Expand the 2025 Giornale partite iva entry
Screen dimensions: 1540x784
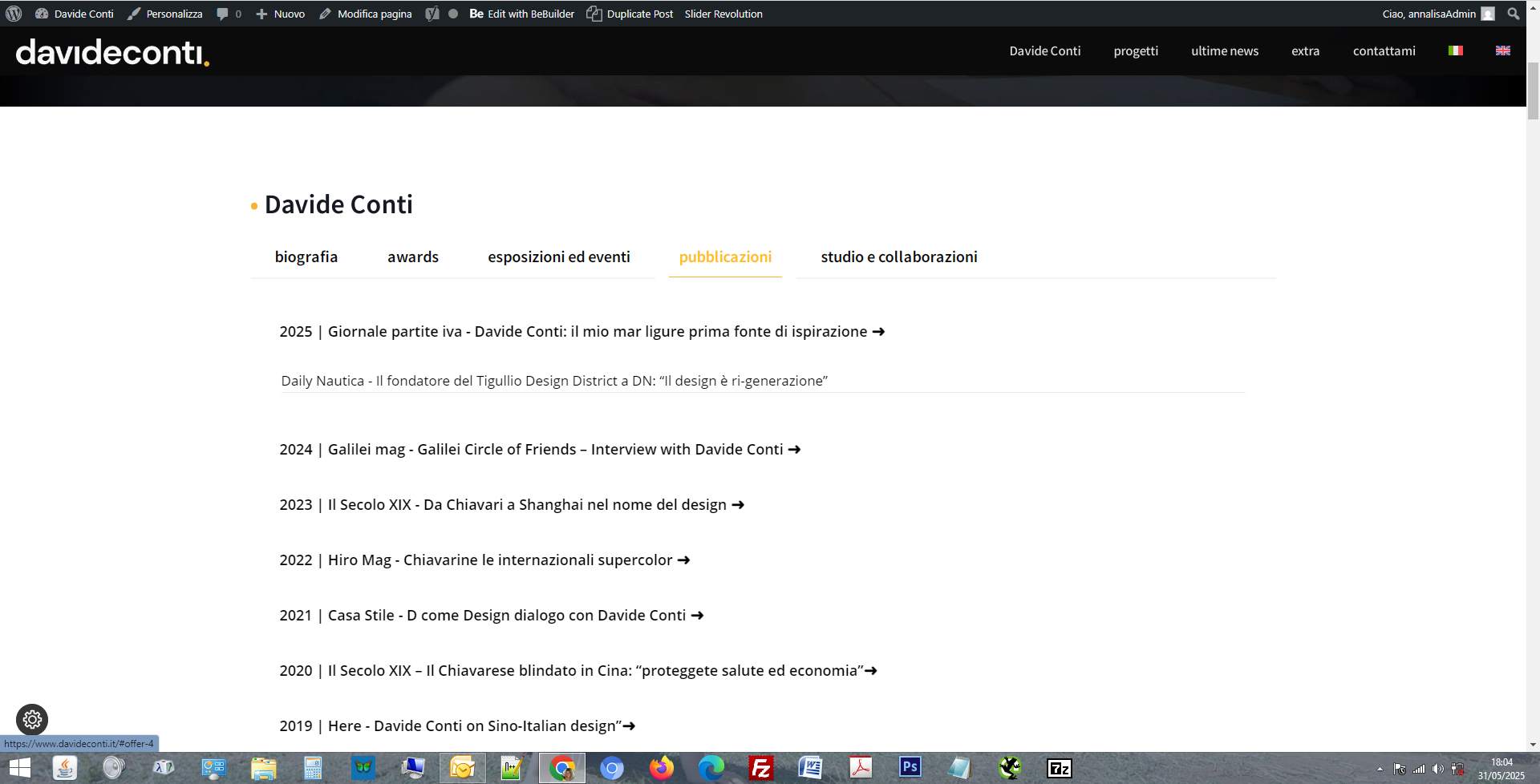coord(582,332)
